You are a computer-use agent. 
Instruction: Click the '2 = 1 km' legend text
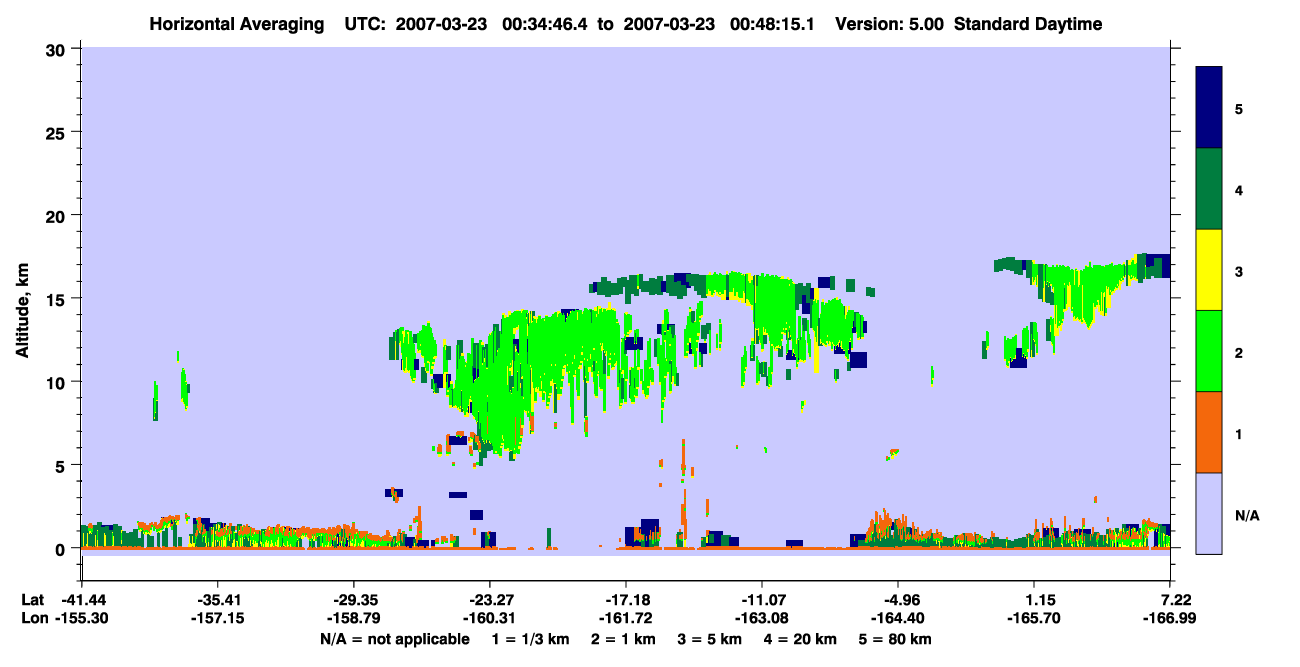tap(625, 639)
